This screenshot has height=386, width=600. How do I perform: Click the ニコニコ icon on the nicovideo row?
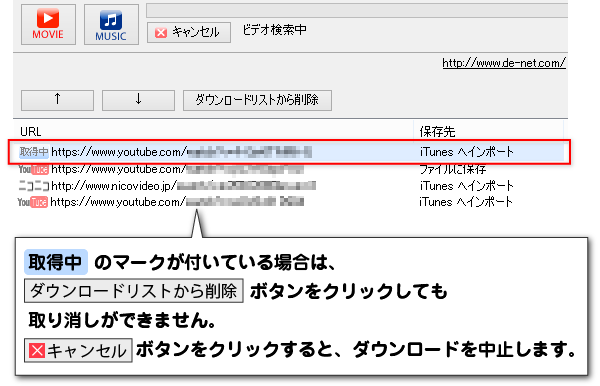[x=34, y=186]
